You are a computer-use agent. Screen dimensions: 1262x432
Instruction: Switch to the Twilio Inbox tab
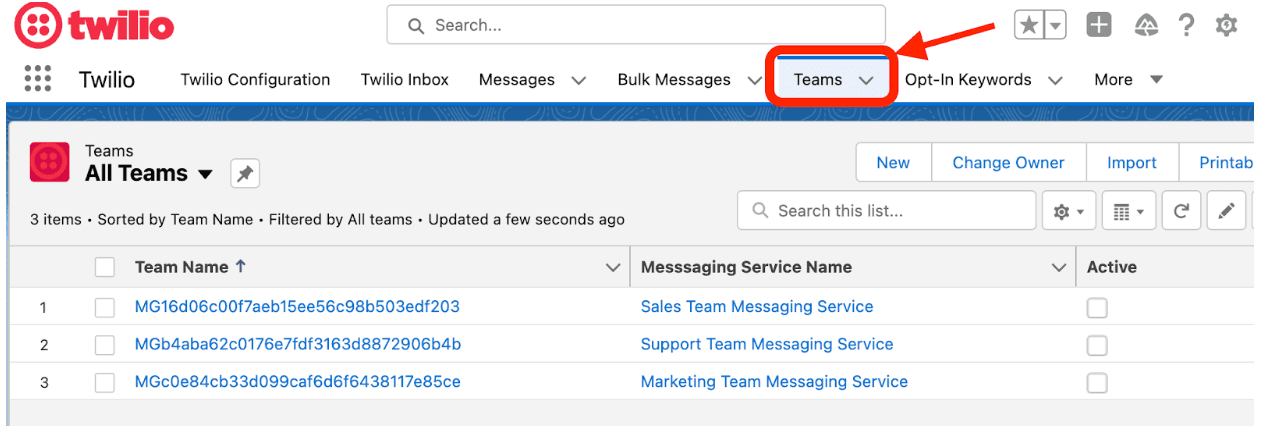(x=405, y=80)
